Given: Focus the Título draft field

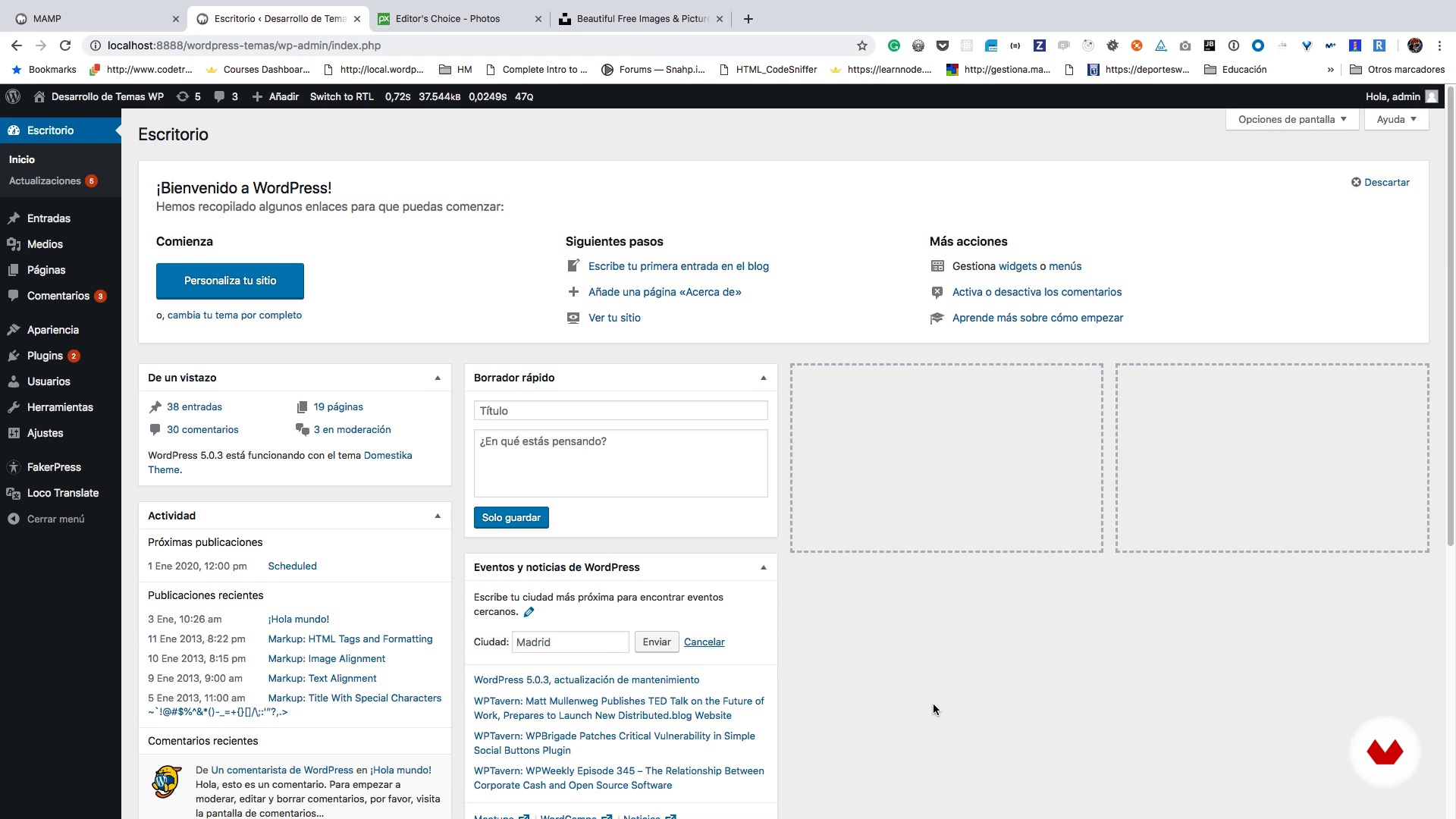Looking at the screenshot, I should (620, 411).
